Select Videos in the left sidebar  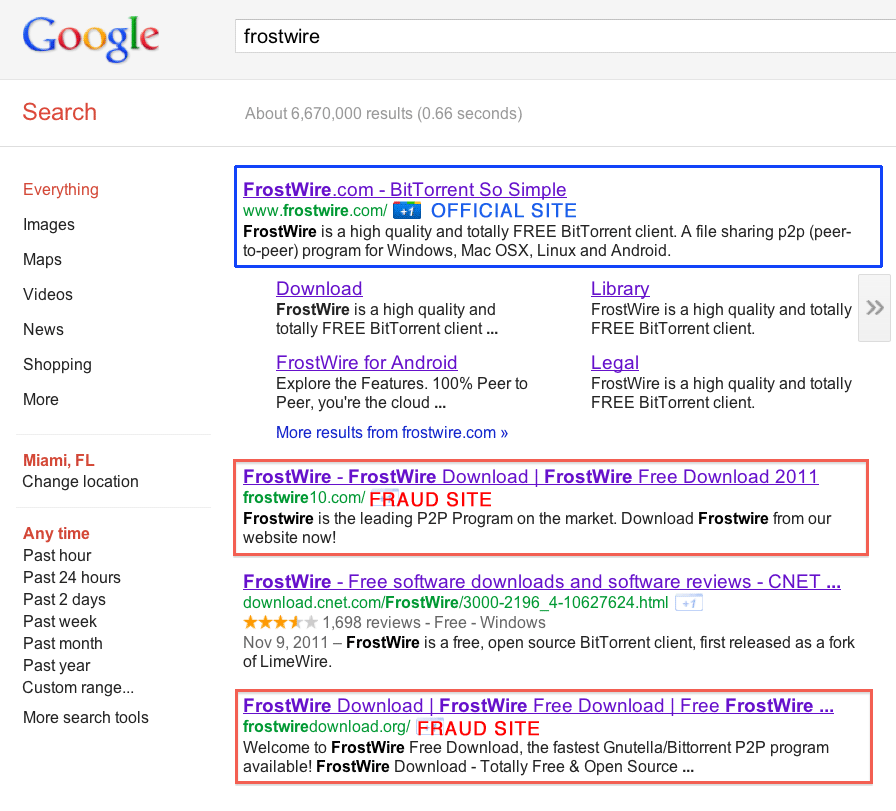[48, 295]
